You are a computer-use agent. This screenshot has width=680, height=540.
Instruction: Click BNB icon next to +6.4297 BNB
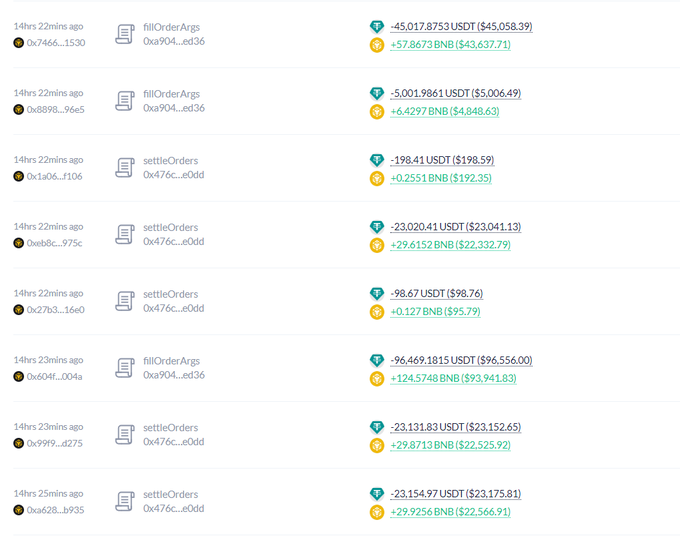coord(377,111)
